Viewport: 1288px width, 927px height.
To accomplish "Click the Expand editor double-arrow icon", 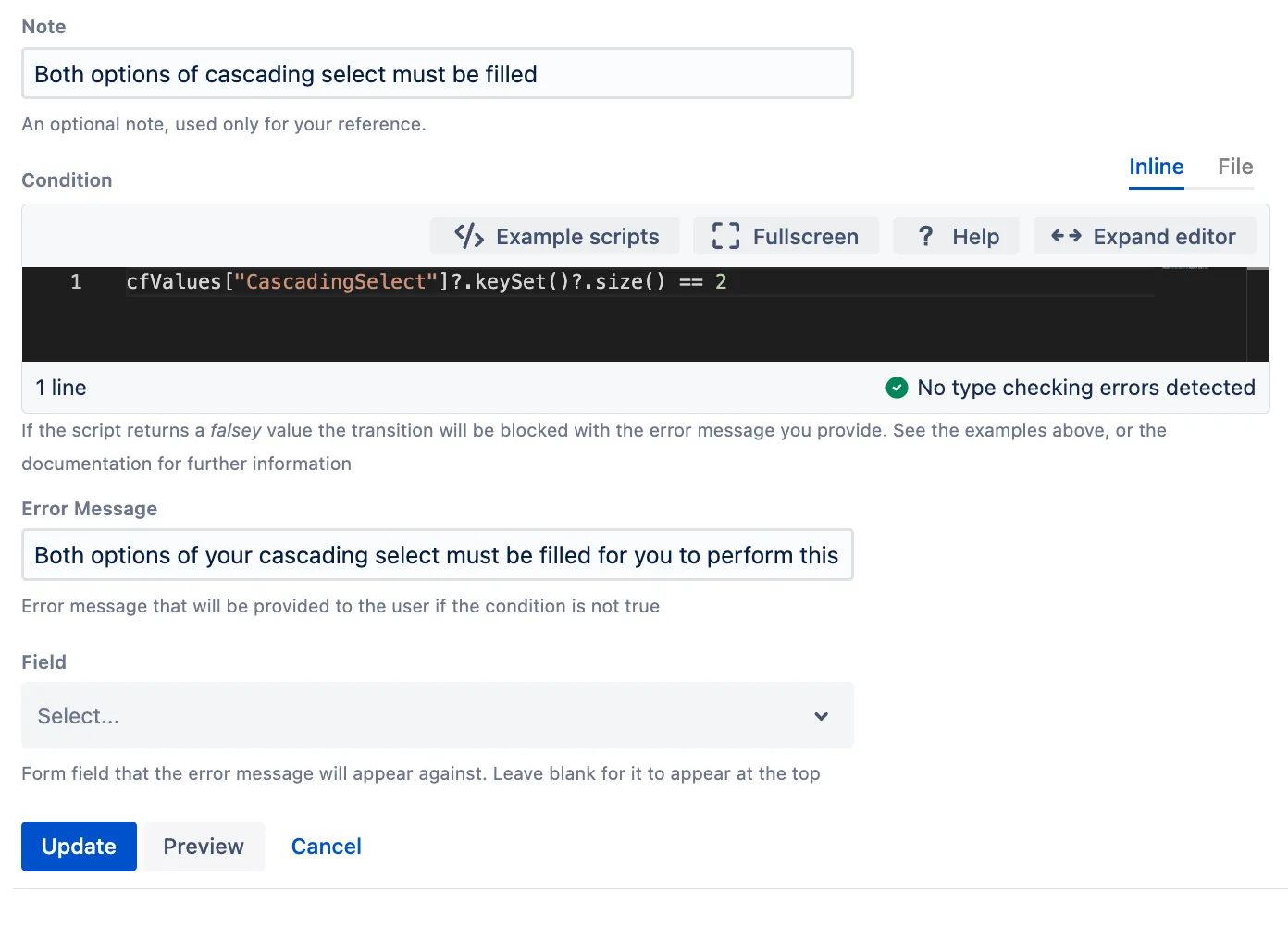I will coord(1066,236).
